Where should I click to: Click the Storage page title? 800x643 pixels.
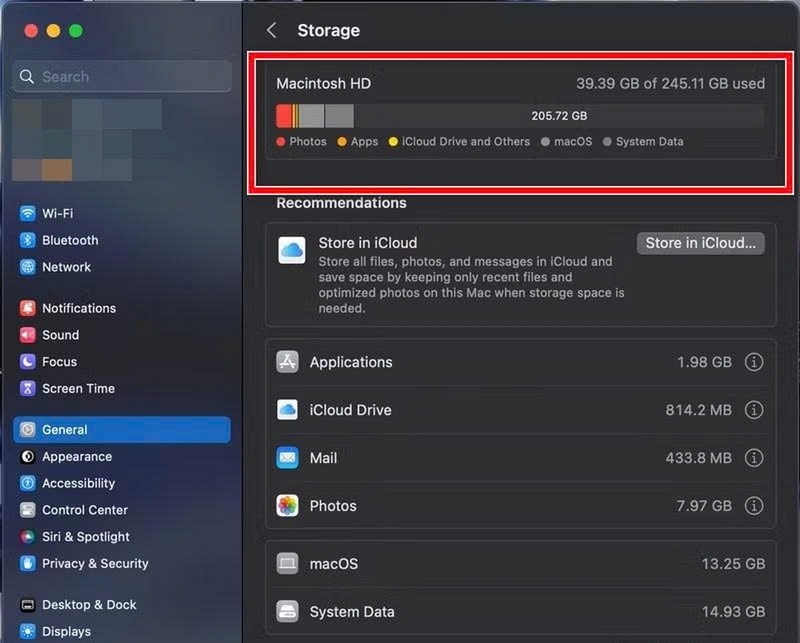coord(329,31)
